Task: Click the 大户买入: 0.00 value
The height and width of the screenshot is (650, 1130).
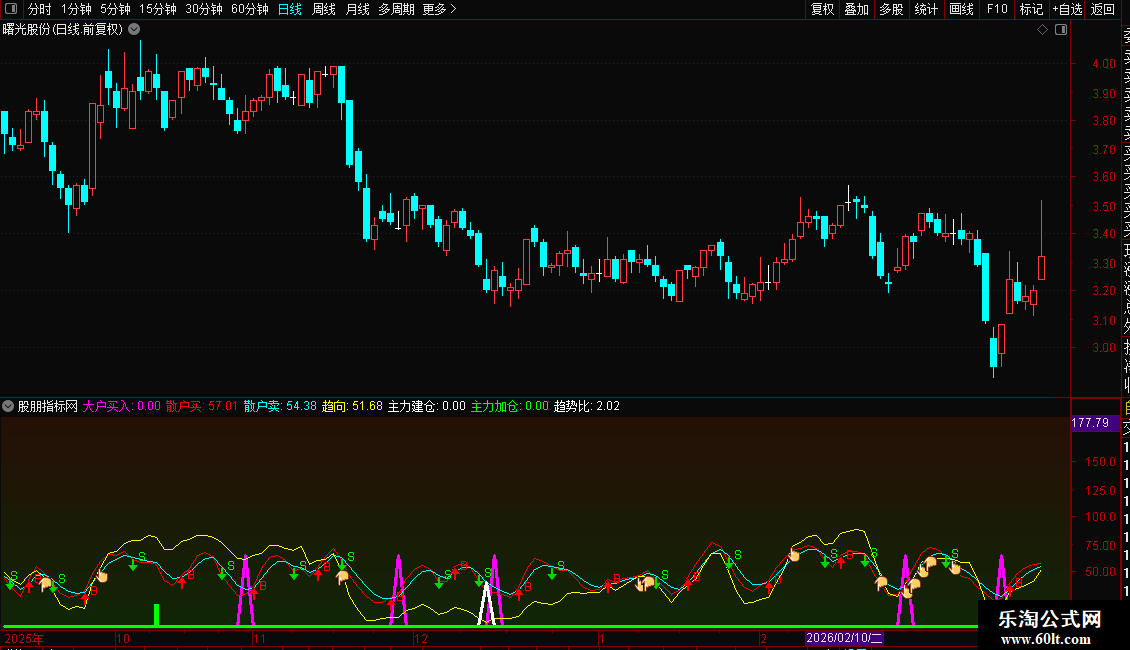Action: point(121,406)
